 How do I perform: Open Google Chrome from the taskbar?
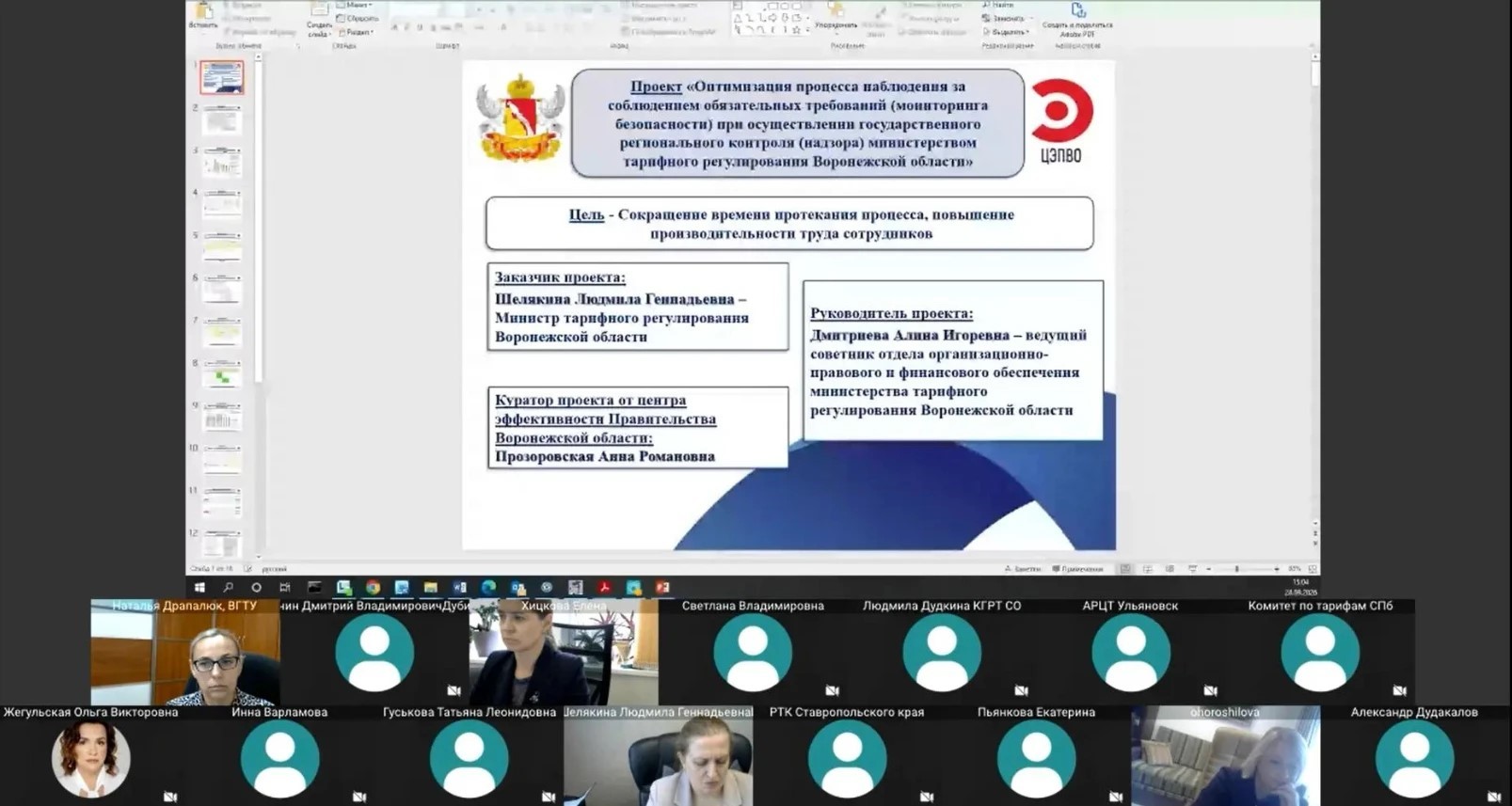(x=374, y=588)
